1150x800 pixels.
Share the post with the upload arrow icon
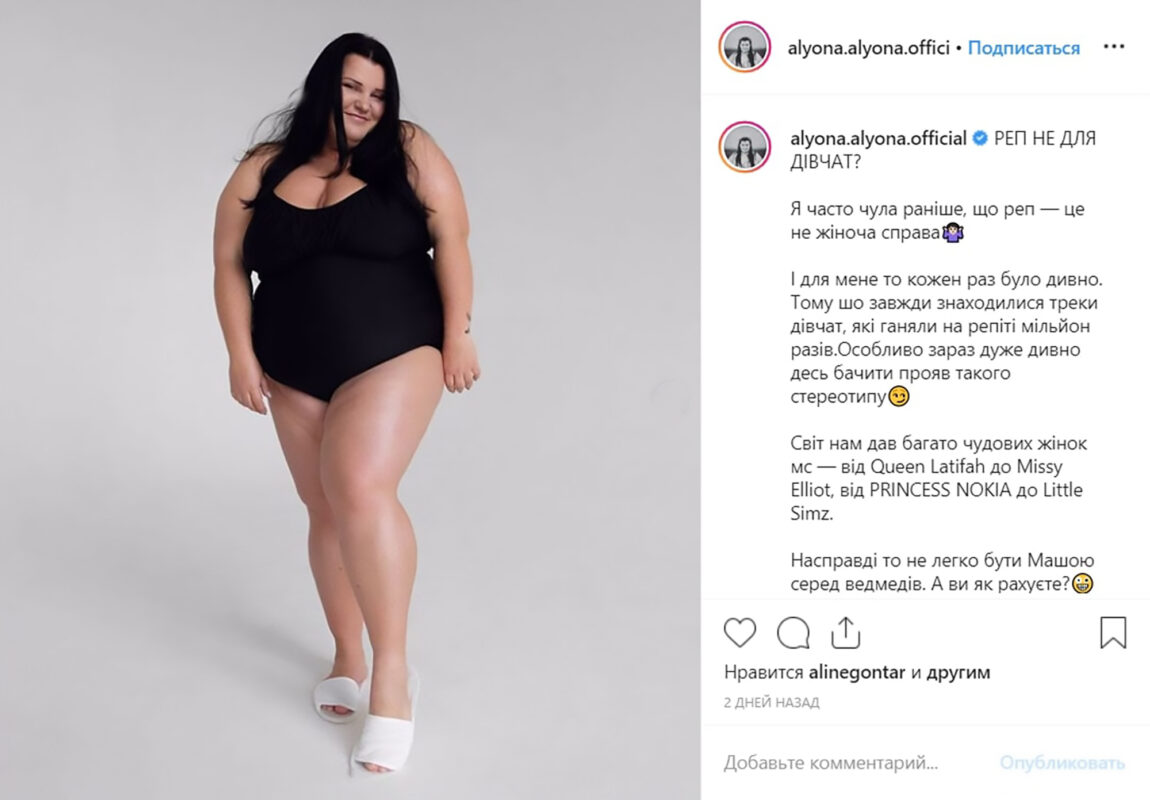click(x=845, y=632)
